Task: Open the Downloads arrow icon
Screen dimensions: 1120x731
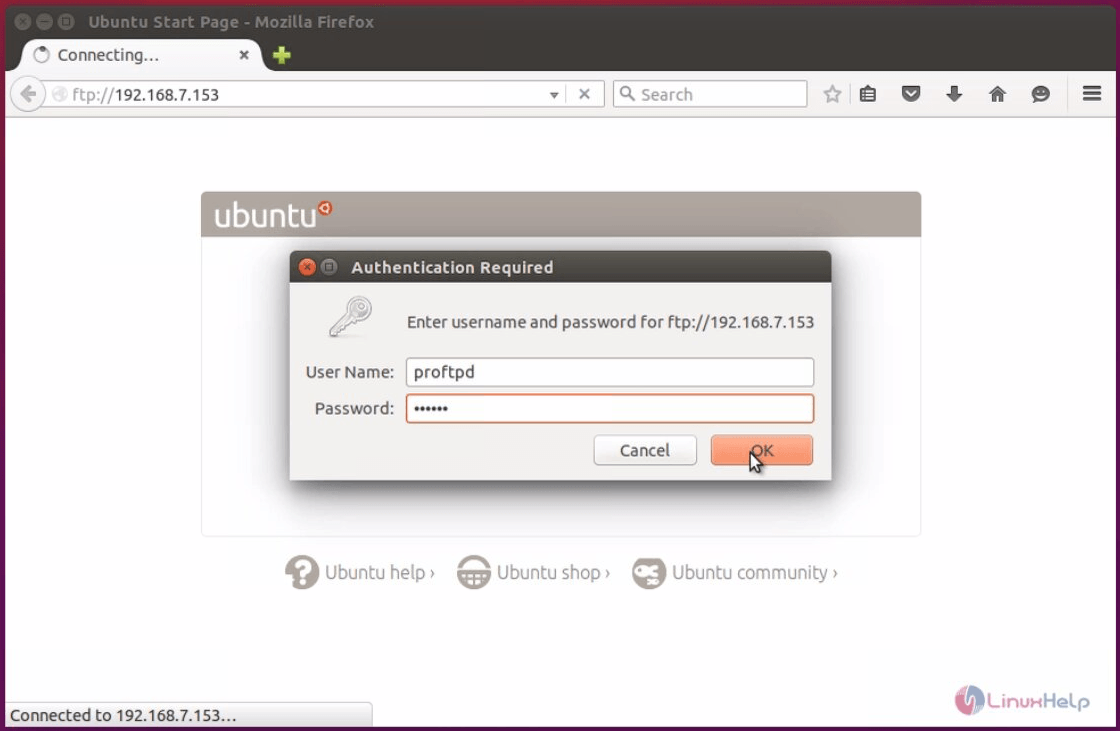Action: pyautogui.click(x=954, y=94)
